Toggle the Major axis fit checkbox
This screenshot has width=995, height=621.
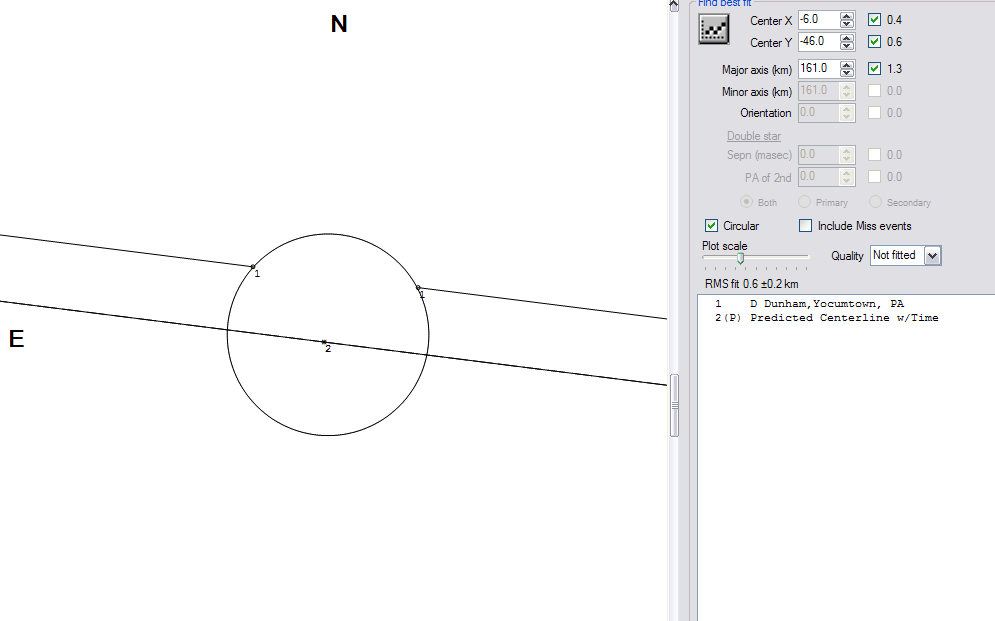(874, 69)
